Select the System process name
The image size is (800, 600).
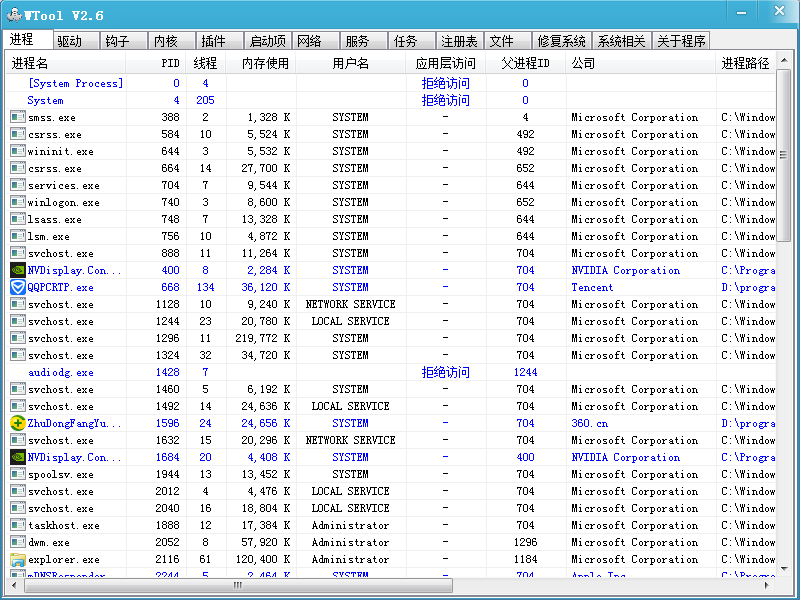point(45,101)
